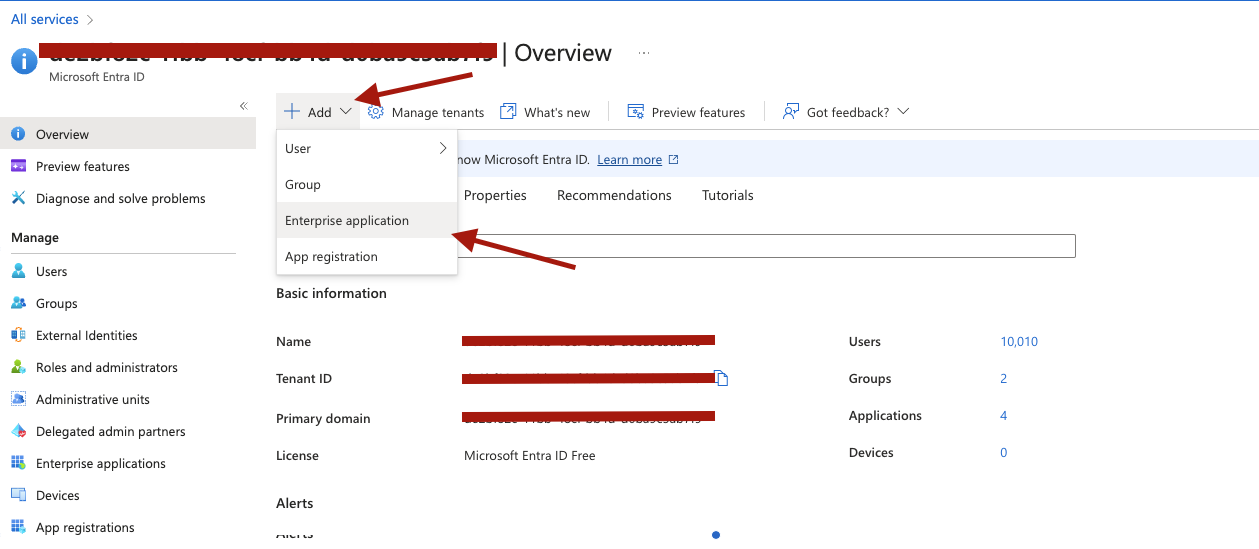
Task: Click the Delegated admin partners icon
Action: click(x=18, y=431)
